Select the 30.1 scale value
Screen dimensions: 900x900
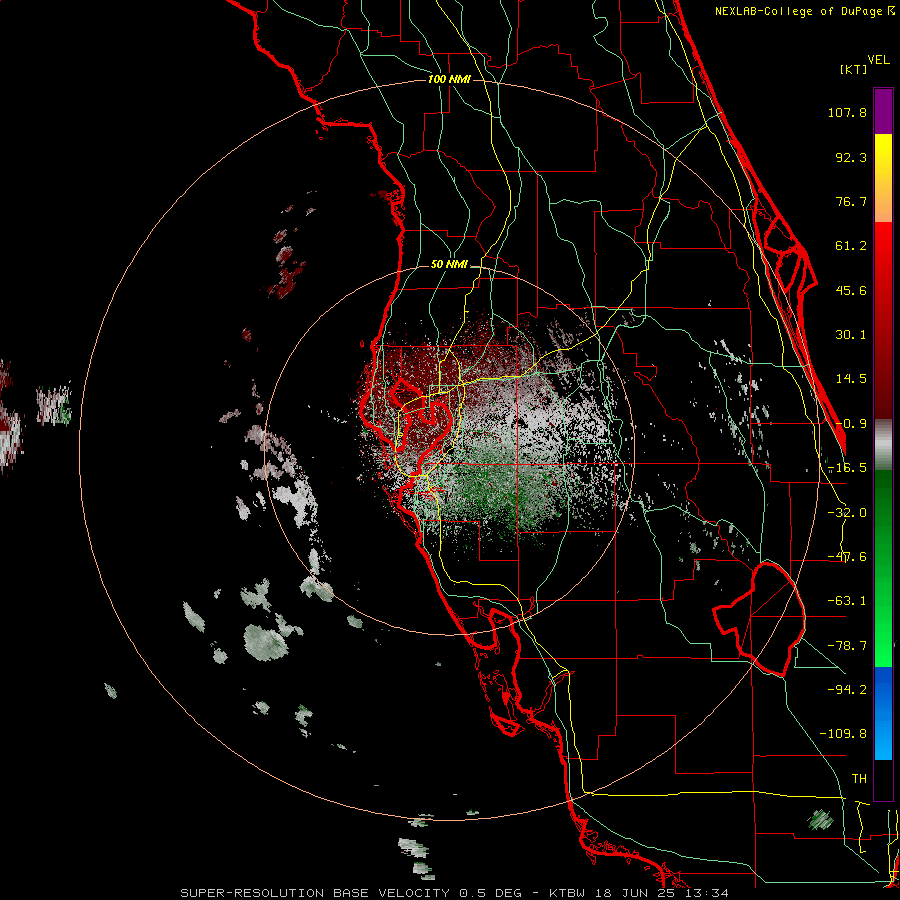point(851,335)
